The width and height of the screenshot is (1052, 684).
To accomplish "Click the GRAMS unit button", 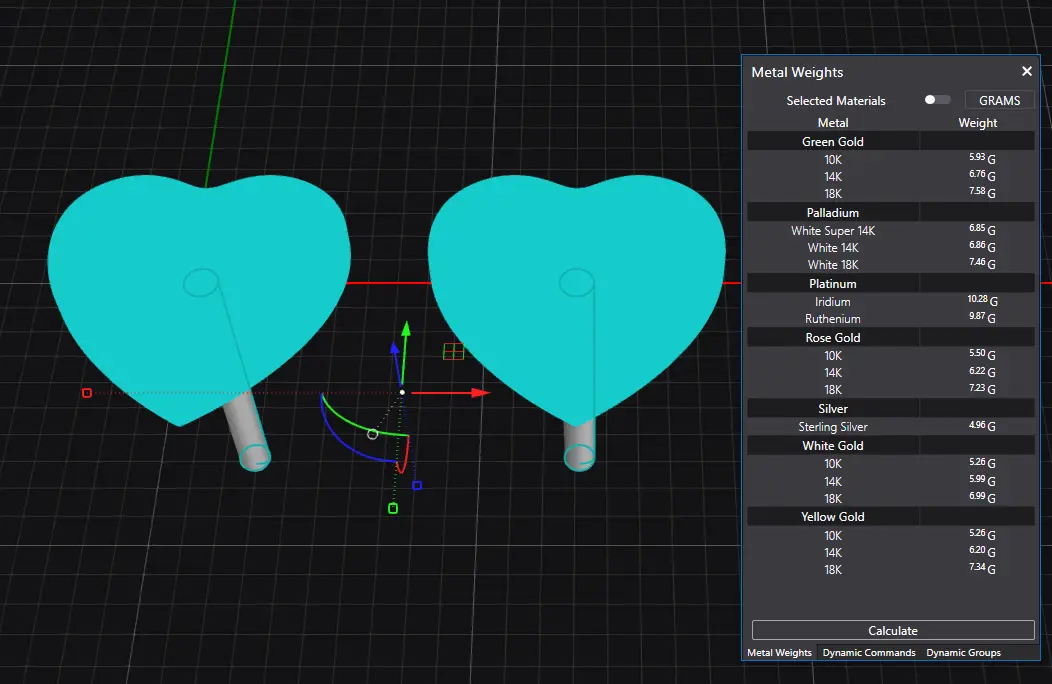I will 999,100.
